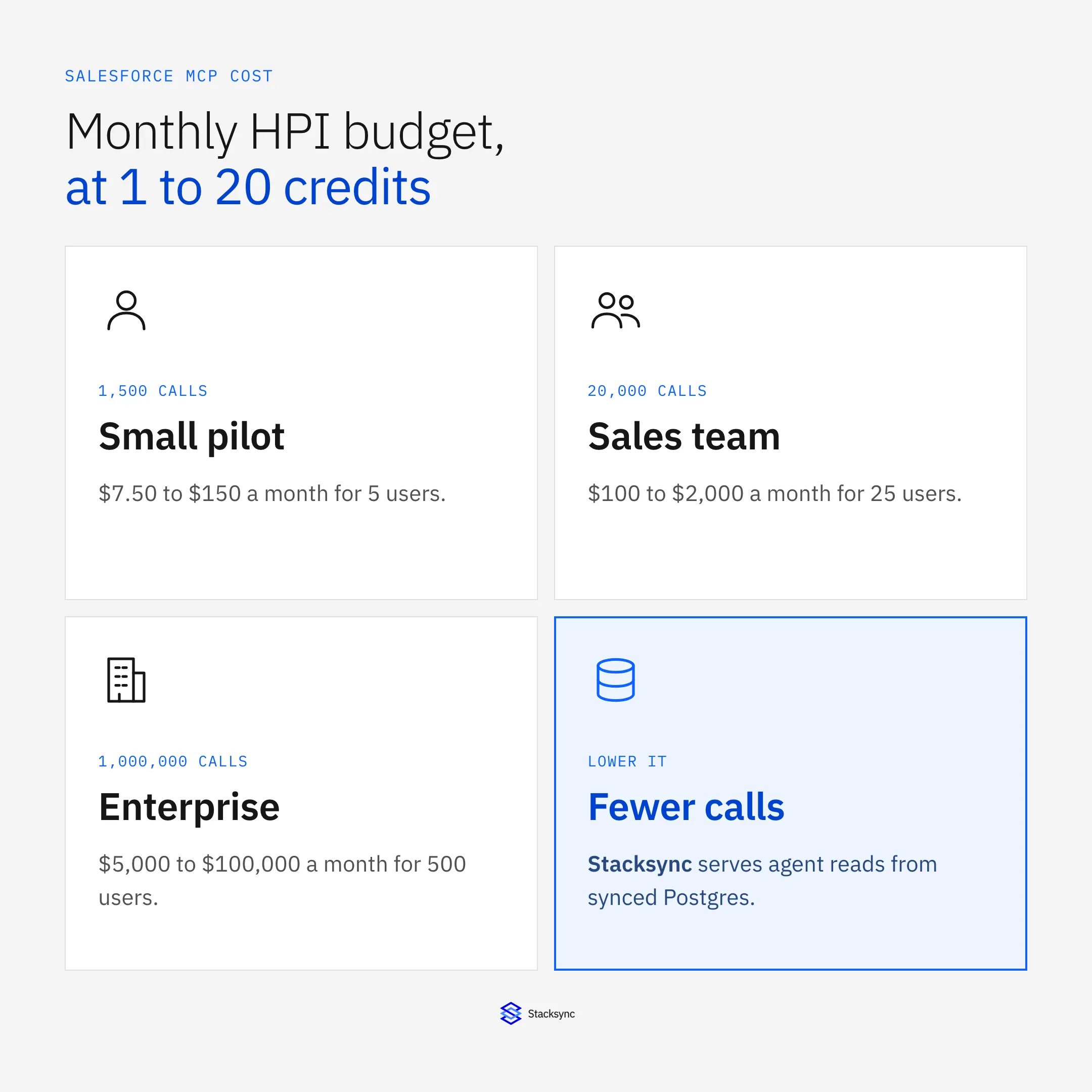
Task: Click '$7.50 to $150 a month for 5 users.'
Action: 272,493
